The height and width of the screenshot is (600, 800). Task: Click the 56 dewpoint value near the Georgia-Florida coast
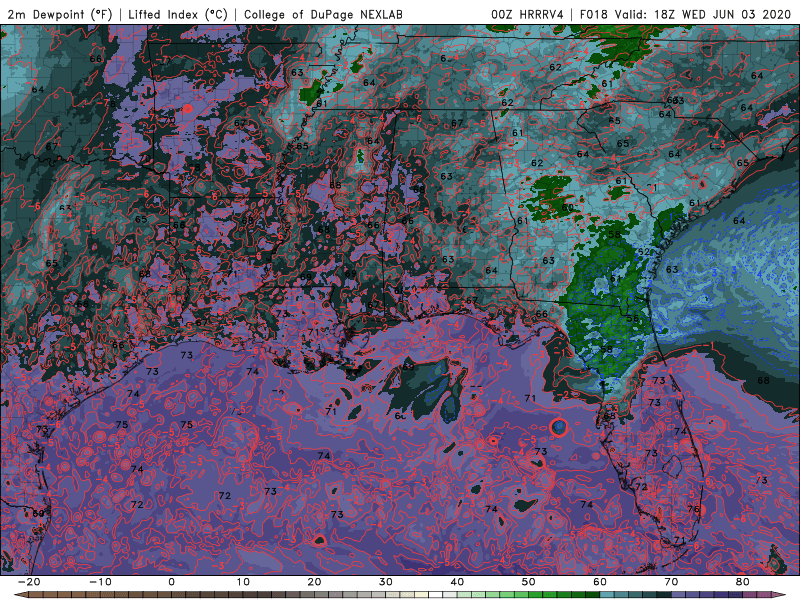(x=633, y=318)
